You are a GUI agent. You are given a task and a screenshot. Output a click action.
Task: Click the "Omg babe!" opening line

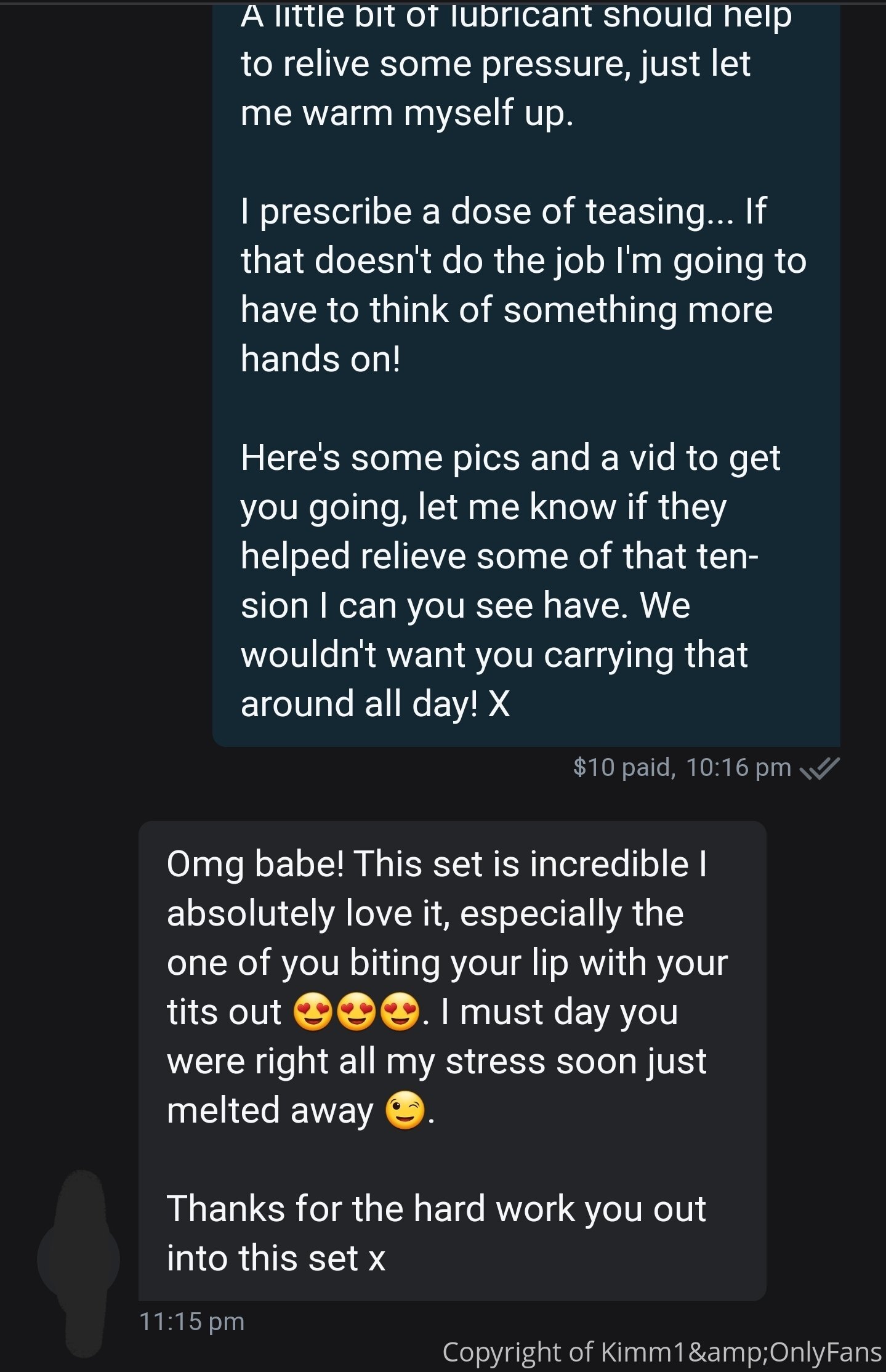[437, 864]
